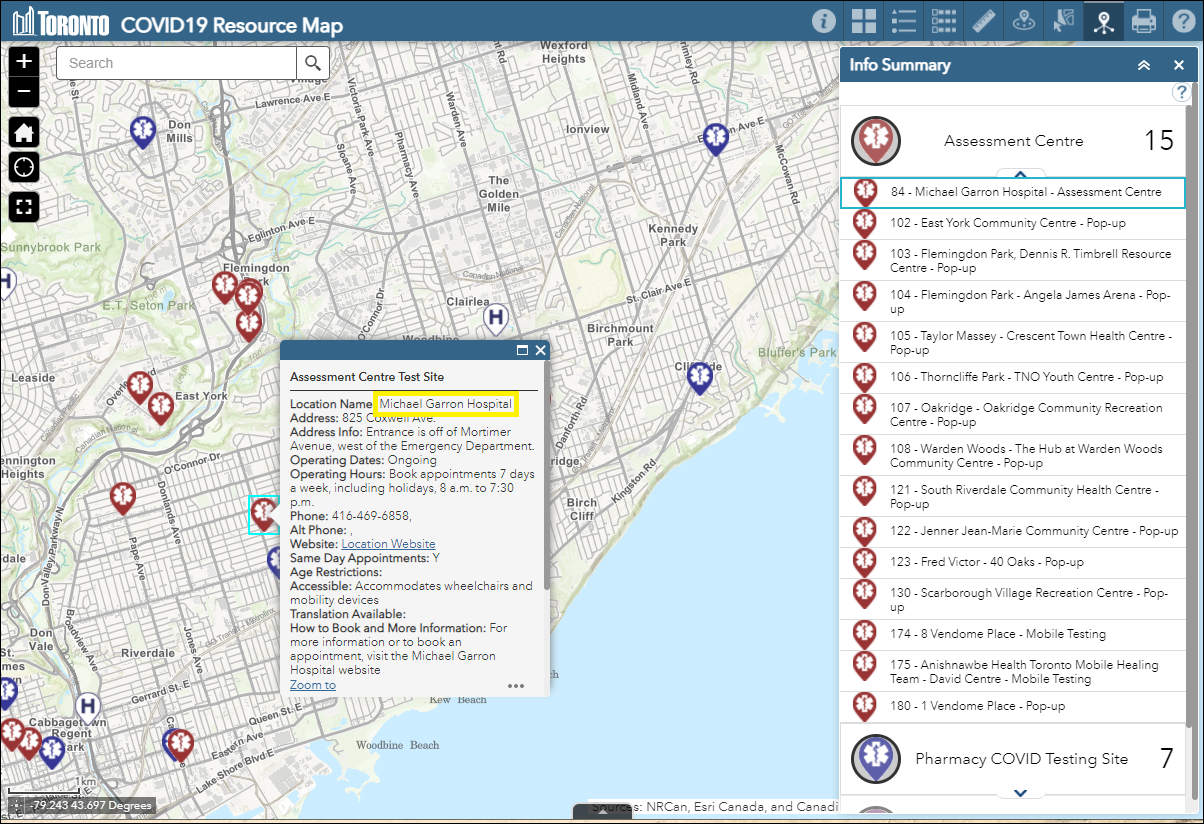Select 107 - Oakridge Community Recreation Centre
The width and height of the screenshot is (1204, 824).
click(x=1013, y=415)
